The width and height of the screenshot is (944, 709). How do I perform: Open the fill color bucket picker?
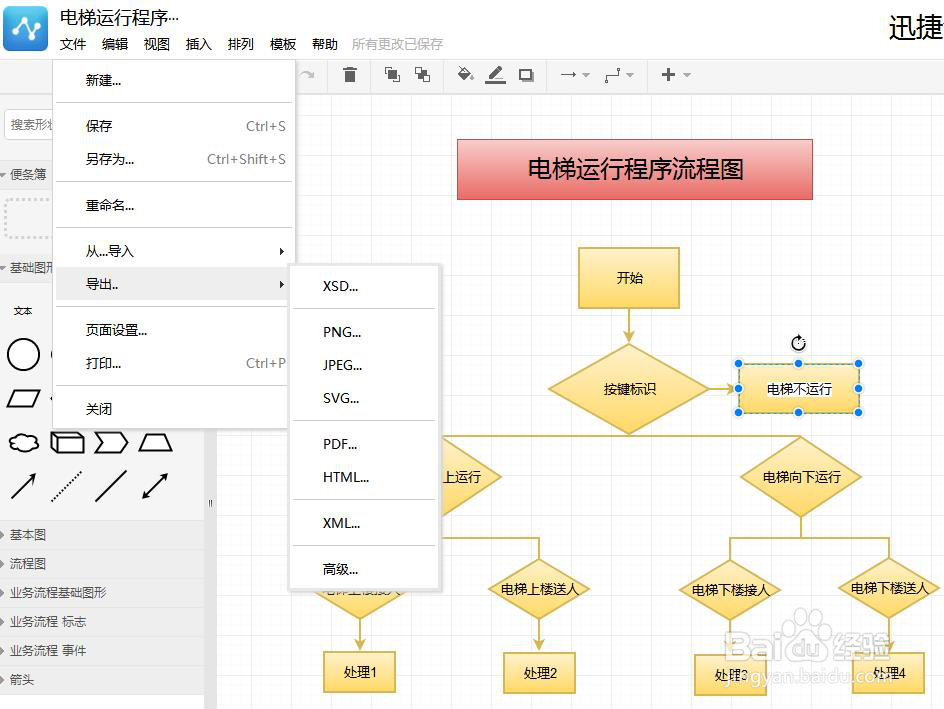(x=464, y=75)
